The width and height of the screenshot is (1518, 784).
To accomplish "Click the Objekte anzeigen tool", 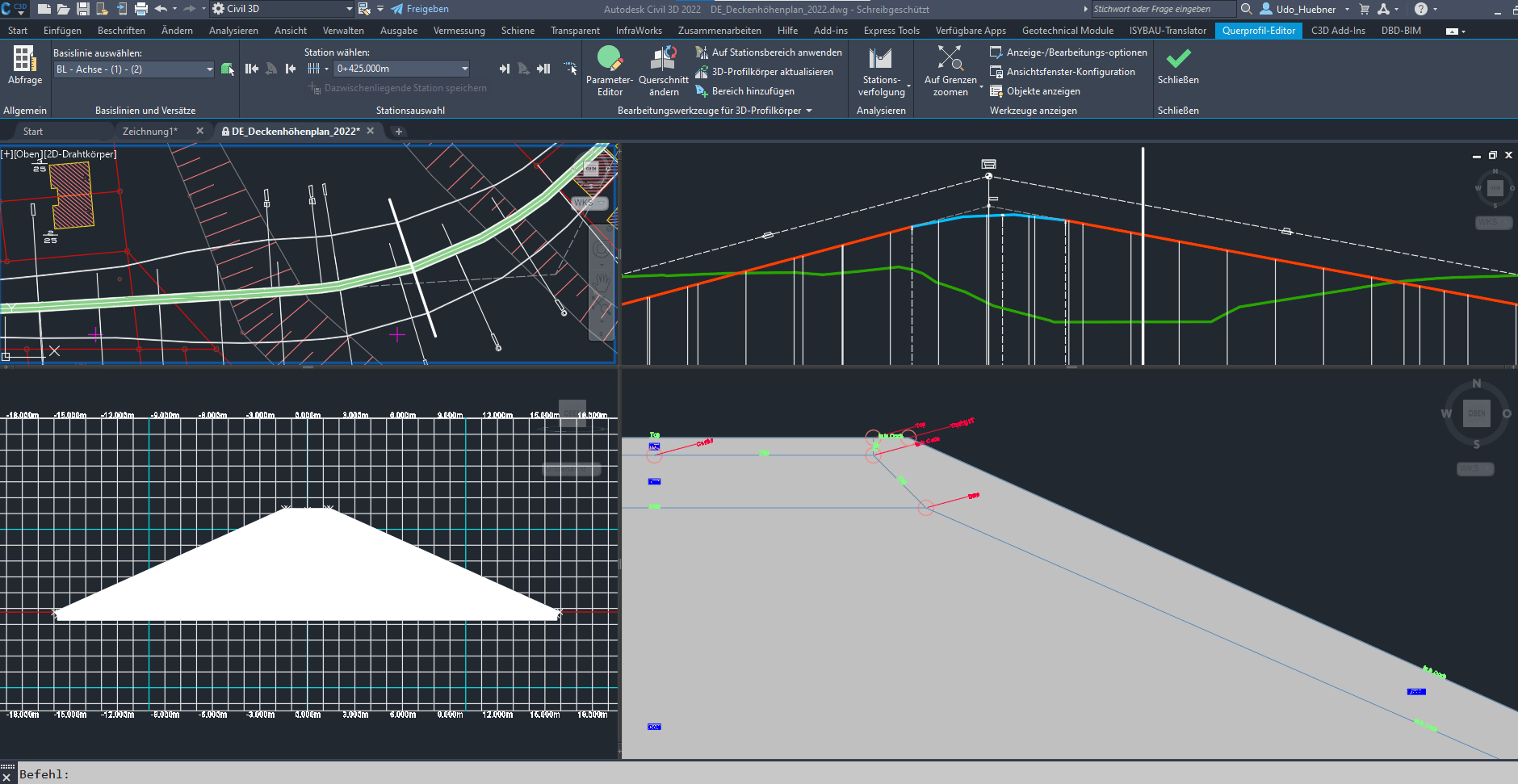I will click(x=1042, y=90).
